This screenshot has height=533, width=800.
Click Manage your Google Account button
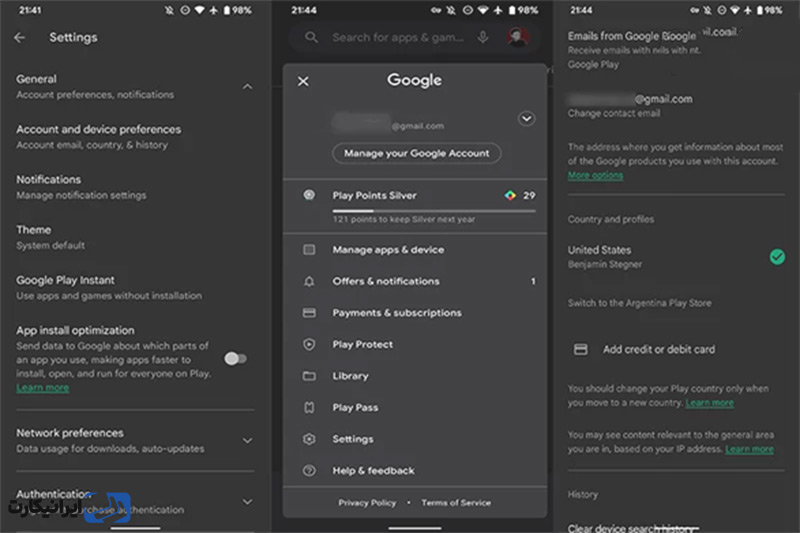coord(416,153)
